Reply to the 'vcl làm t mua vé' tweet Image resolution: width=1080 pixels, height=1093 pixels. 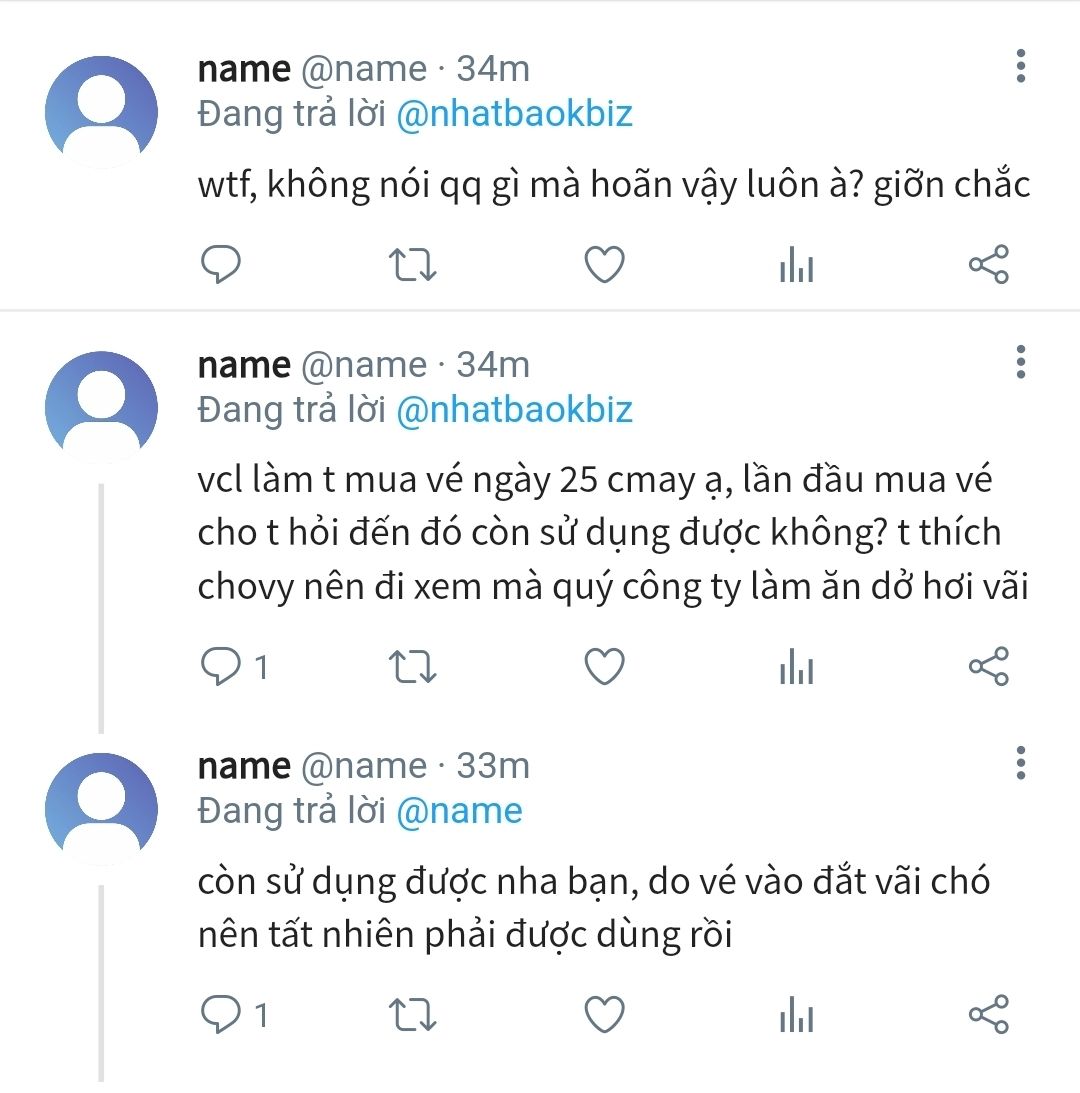tap(221, 667)
